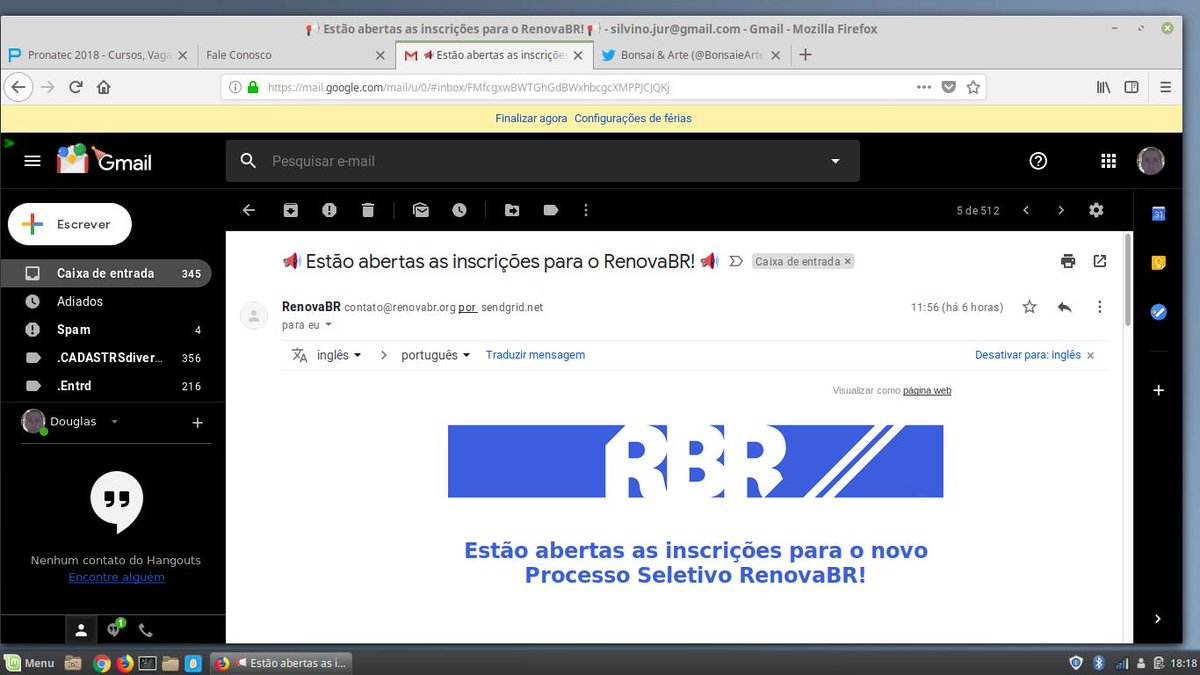
Task: Open Firefox Library icon
Action: pos(1103,87)
